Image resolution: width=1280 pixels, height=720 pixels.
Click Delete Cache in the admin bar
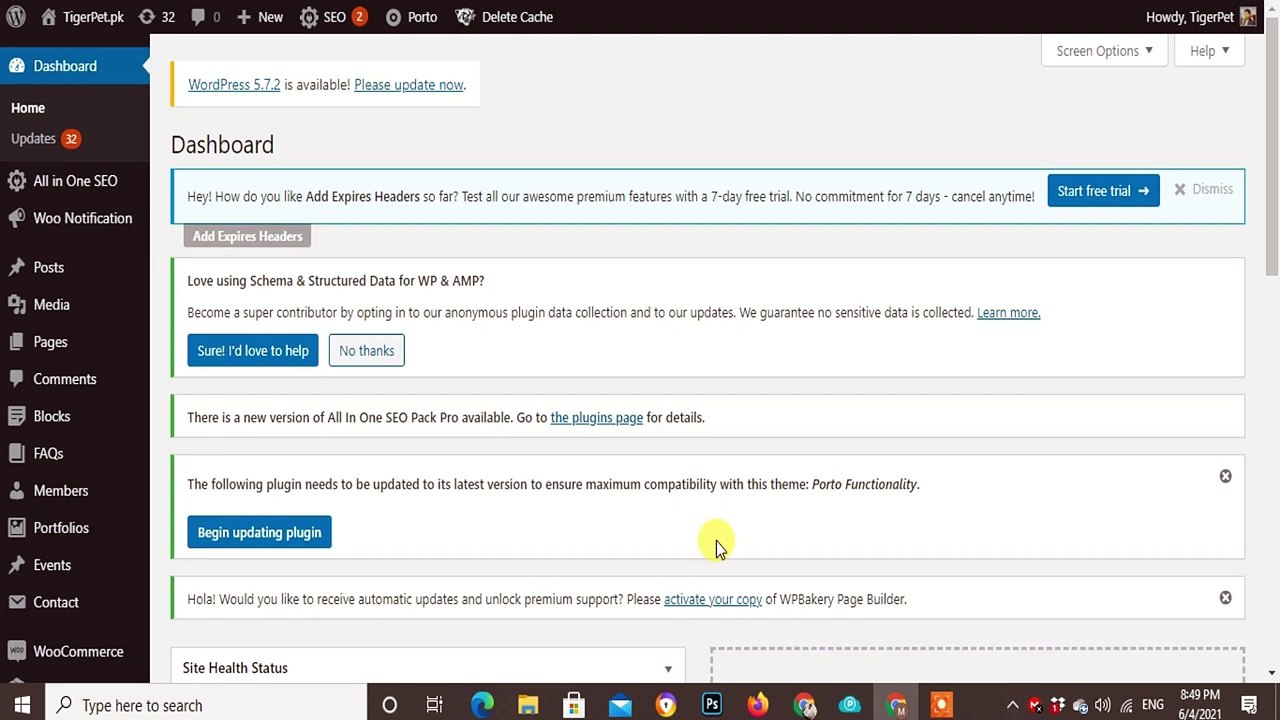coord(504,17)
